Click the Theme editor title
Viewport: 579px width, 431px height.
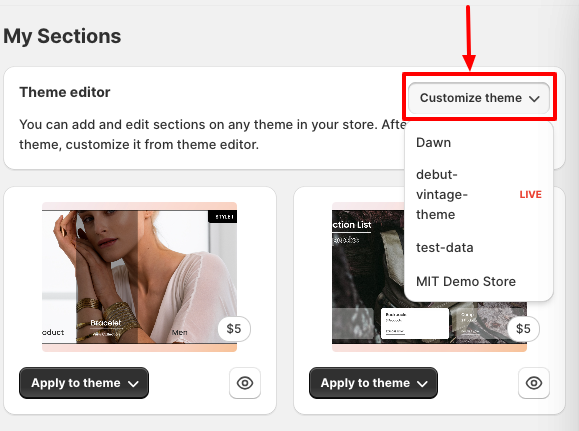65,92
